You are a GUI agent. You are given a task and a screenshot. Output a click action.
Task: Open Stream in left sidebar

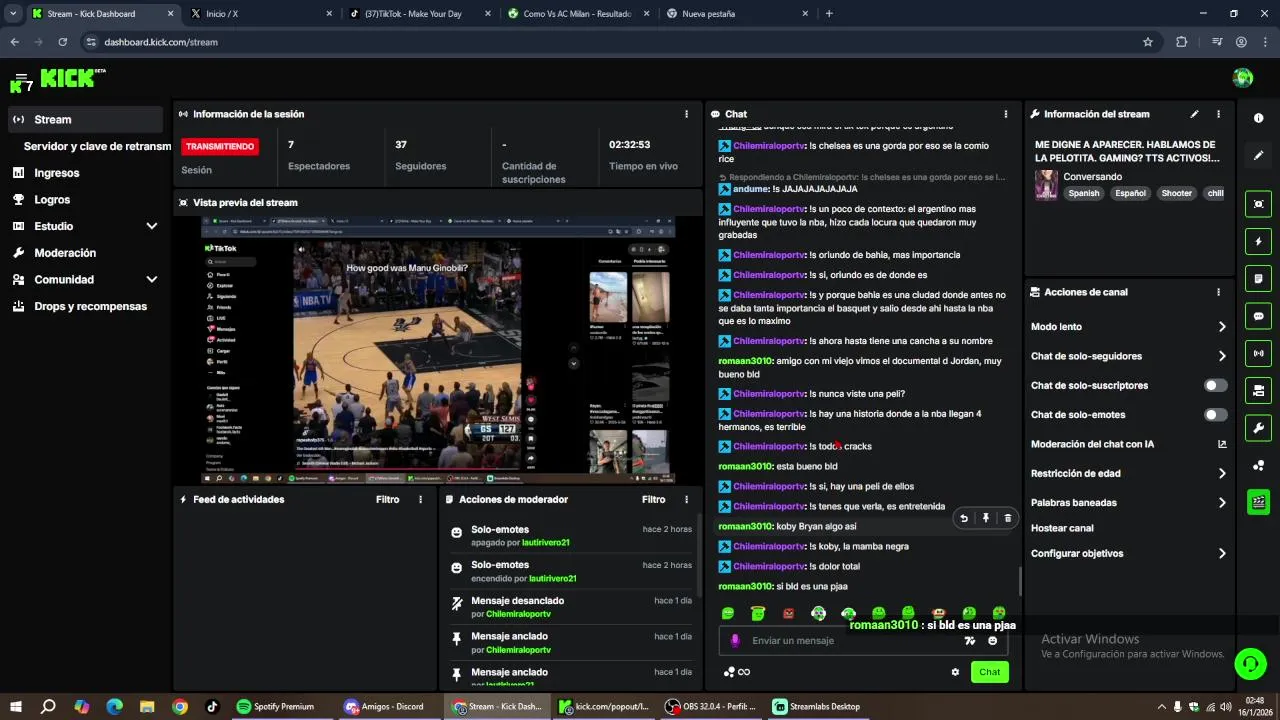pos(85,119)
